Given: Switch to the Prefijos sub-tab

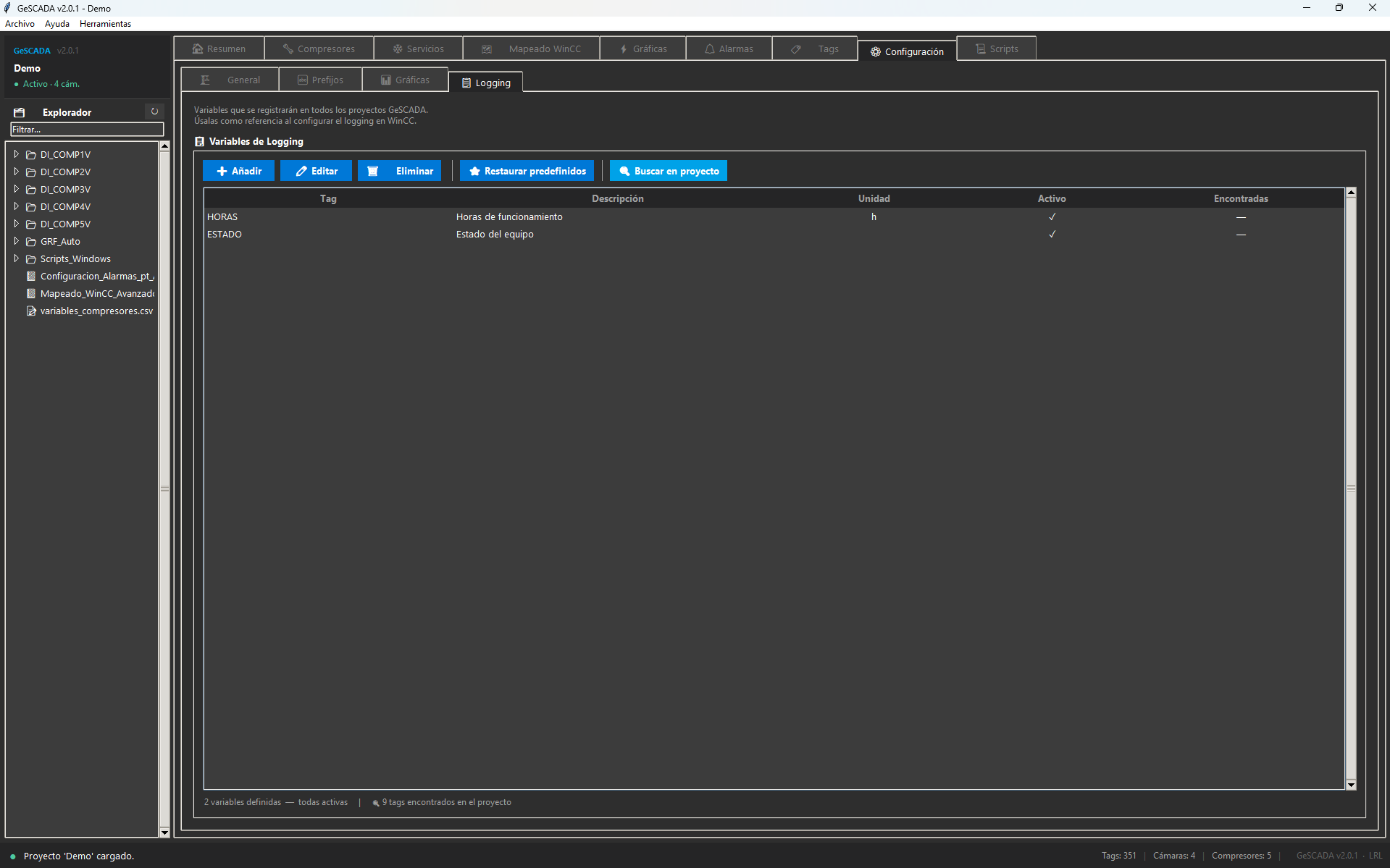Looking at the screenshot, I should coord(320,80).
